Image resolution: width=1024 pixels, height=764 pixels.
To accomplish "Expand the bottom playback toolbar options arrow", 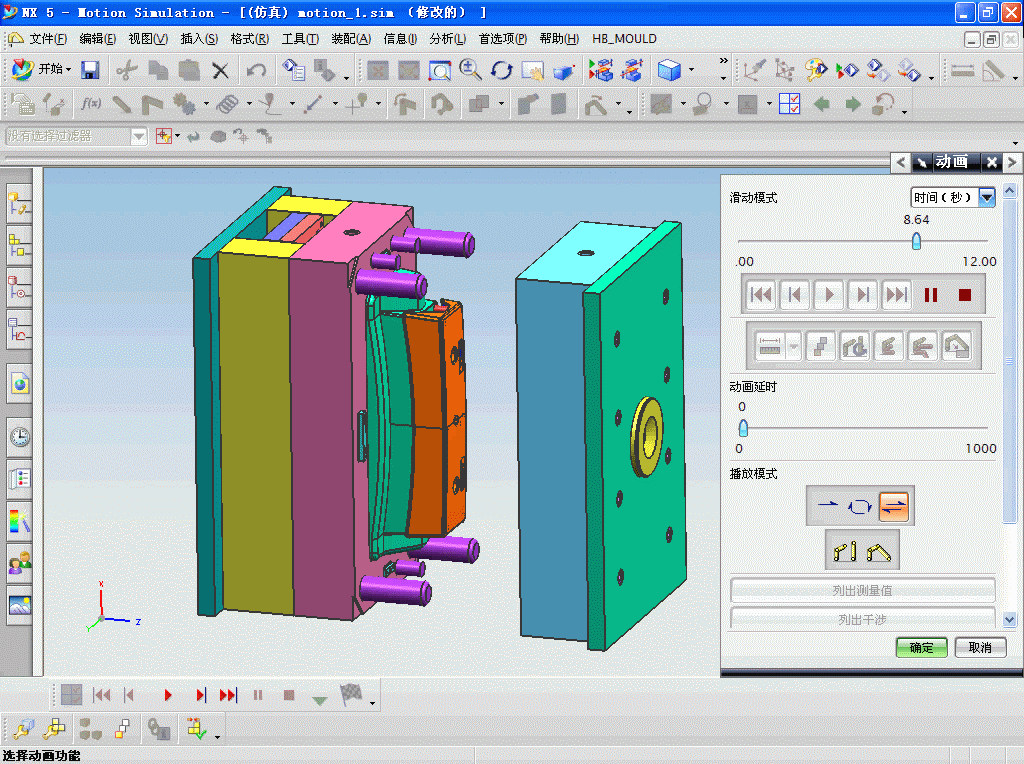I will pyautogui.click(x=372, y=703).
